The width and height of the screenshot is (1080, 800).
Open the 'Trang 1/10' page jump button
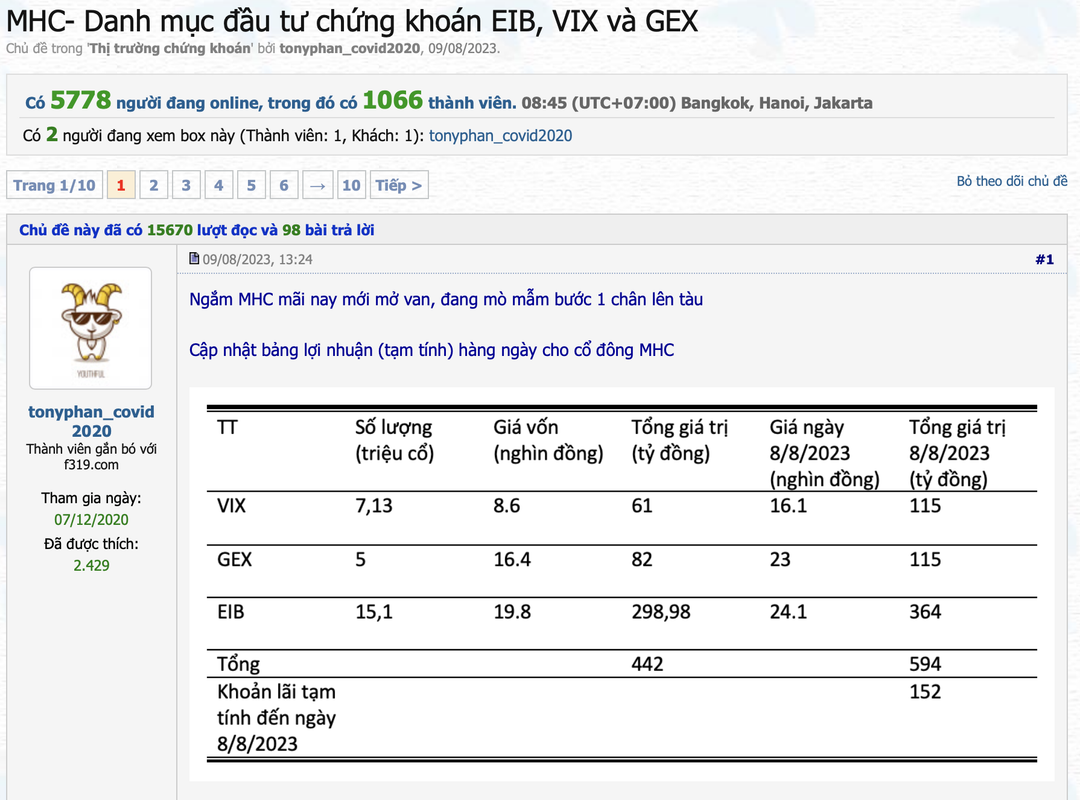[54, 185]
